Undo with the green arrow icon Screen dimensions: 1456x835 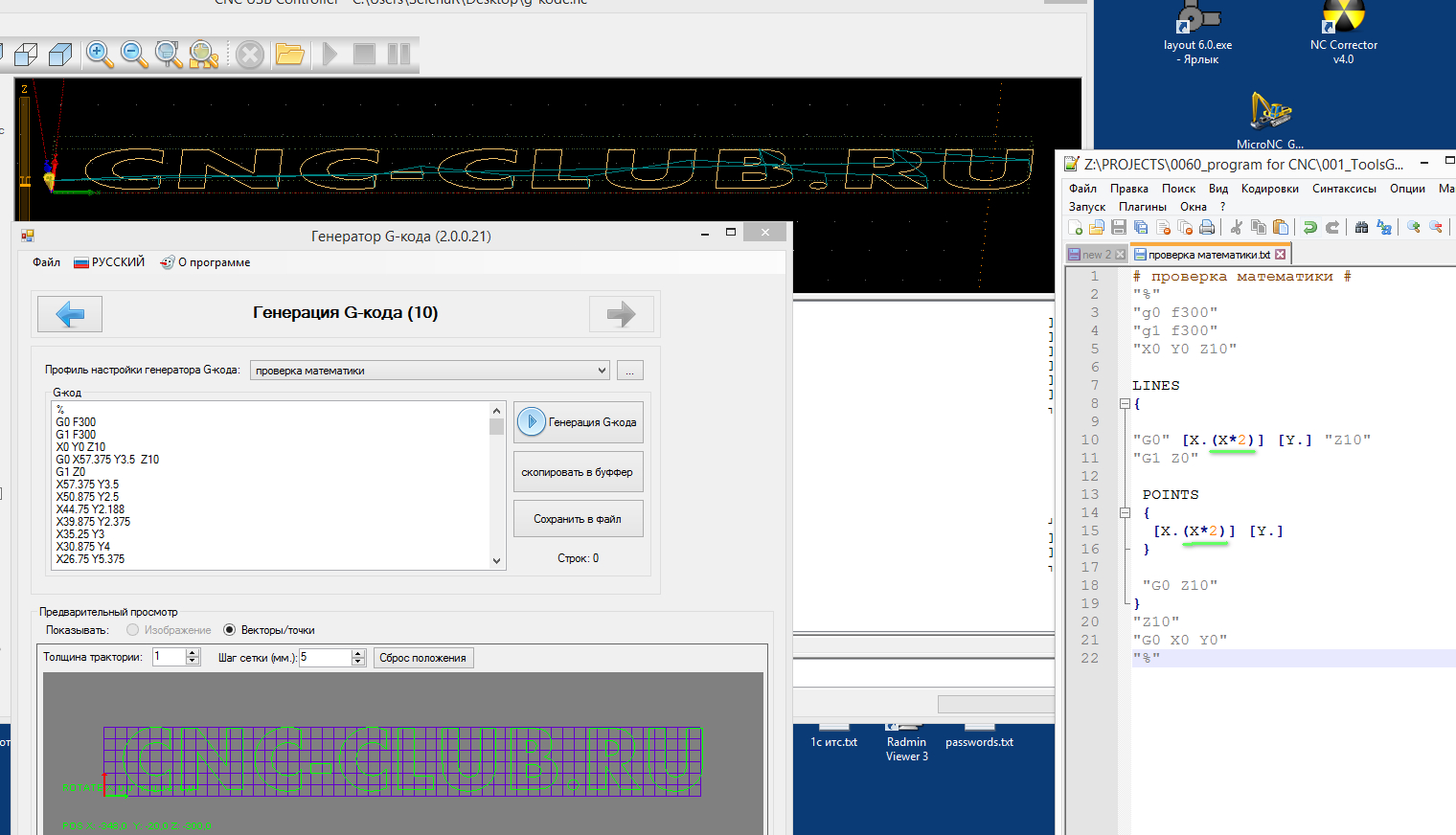coord(1309,228)
